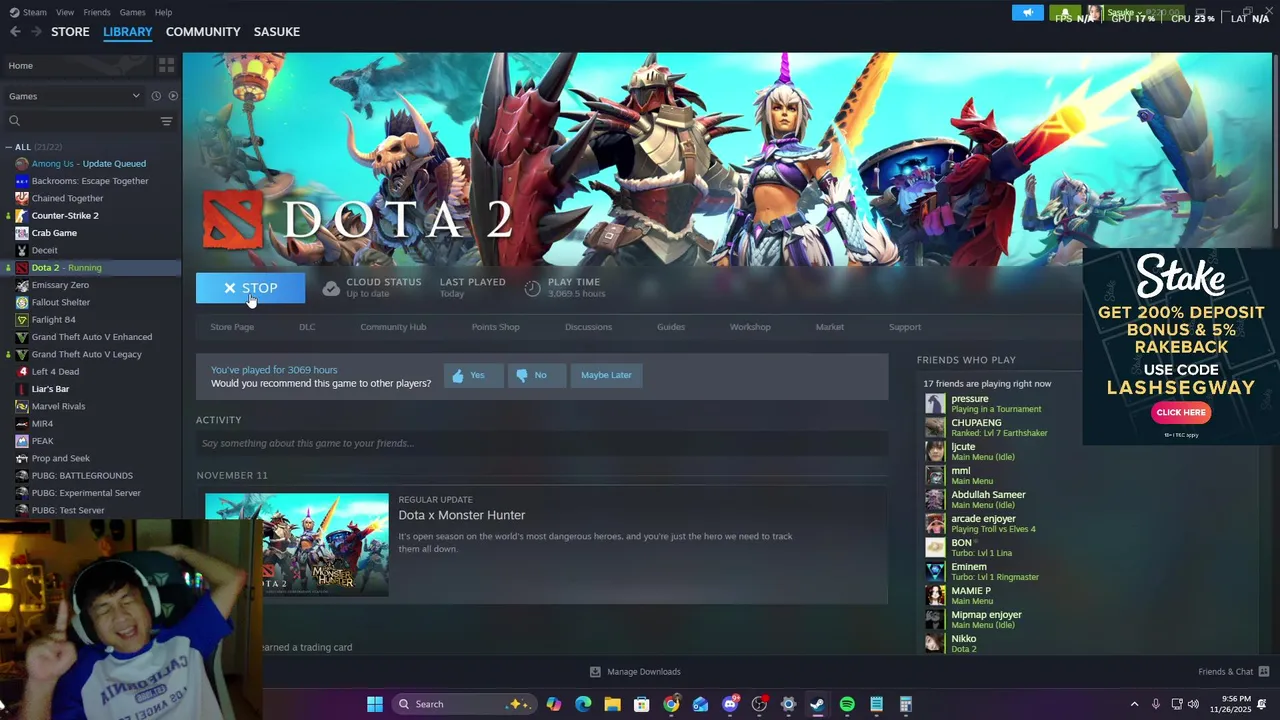Stop the running Dota 2 game
Viewport: 1280px width, 720px height.
pos(250,288)
